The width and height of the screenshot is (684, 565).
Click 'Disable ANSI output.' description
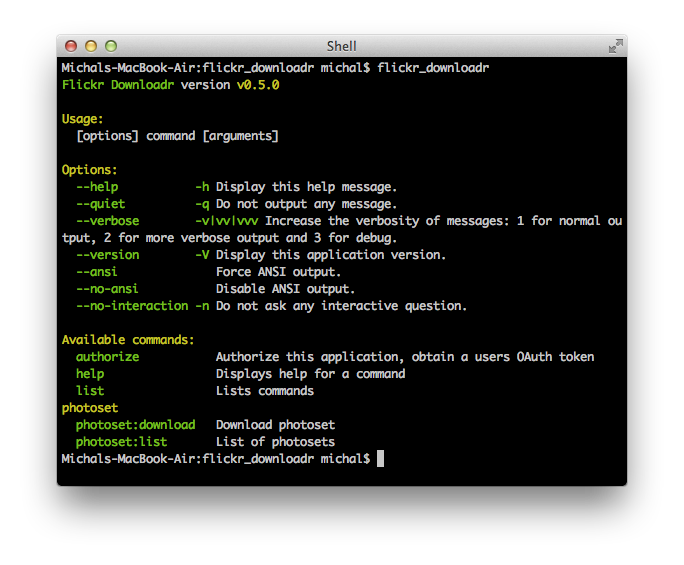click(285, 289)
